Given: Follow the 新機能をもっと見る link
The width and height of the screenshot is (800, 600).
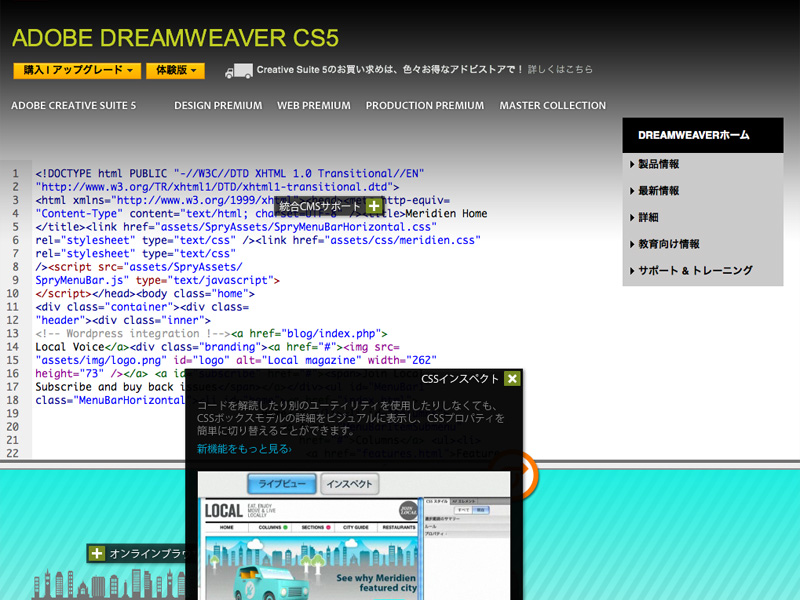Looking at the screenshot, I should tap(244, 449).
